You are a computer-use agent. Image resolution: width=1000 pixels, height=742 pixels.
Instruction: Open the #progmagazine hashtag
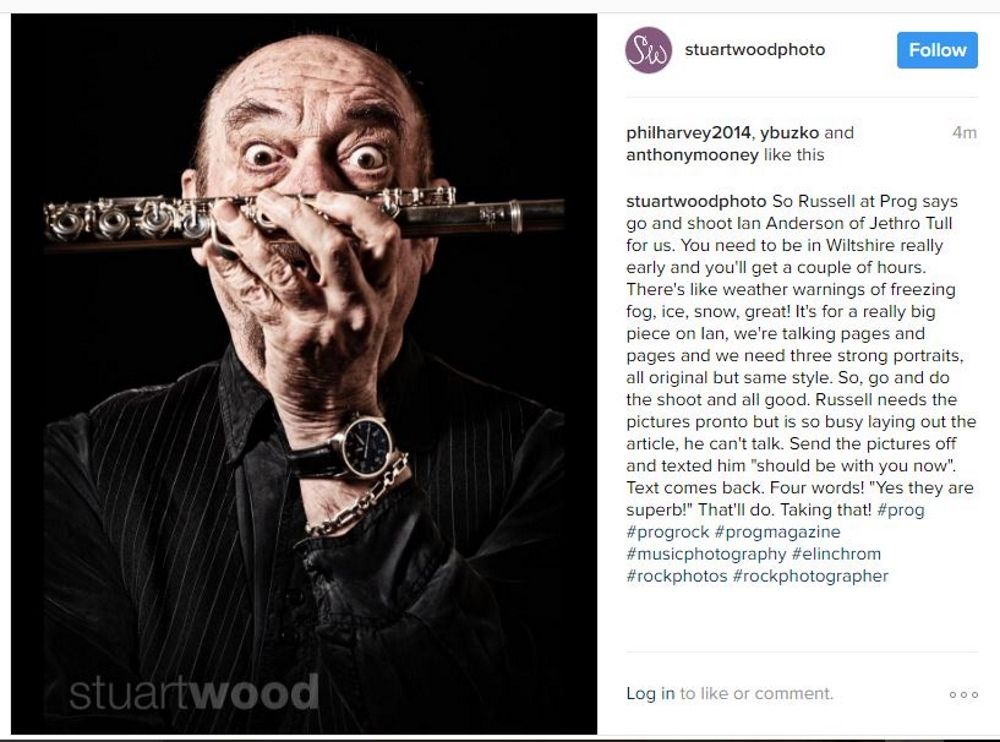pos(777,531)
